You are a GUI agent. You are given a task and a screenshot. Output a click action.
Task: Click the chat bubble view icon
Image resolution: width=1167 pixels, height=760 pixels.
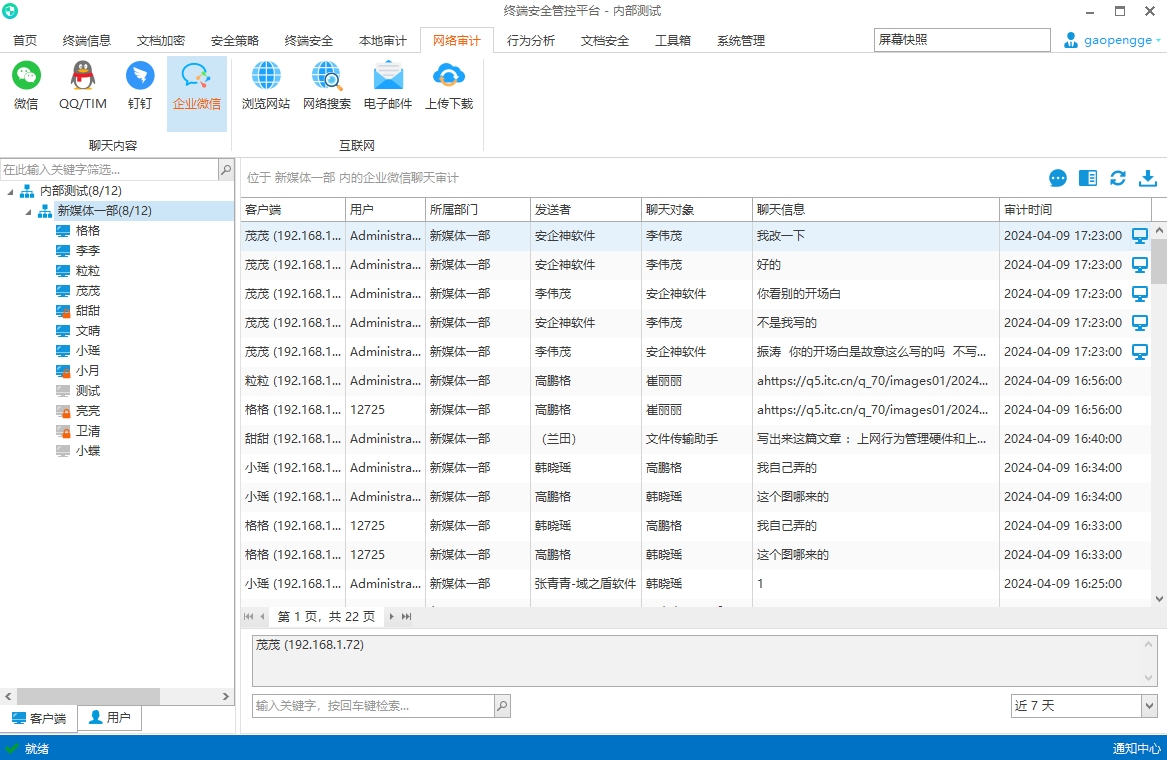(x=1057, y=178)
